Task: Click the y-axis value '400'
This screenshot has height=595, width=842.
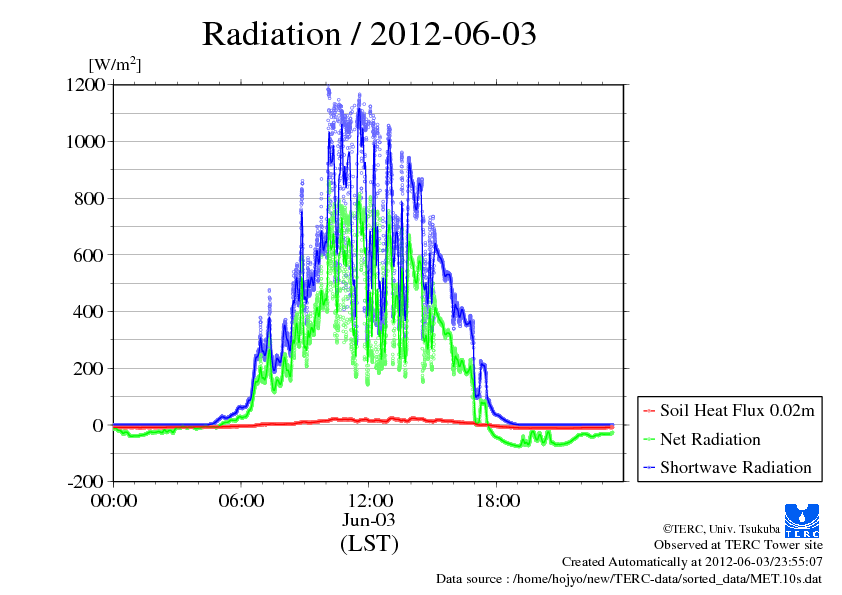Action: coord(89,312)
